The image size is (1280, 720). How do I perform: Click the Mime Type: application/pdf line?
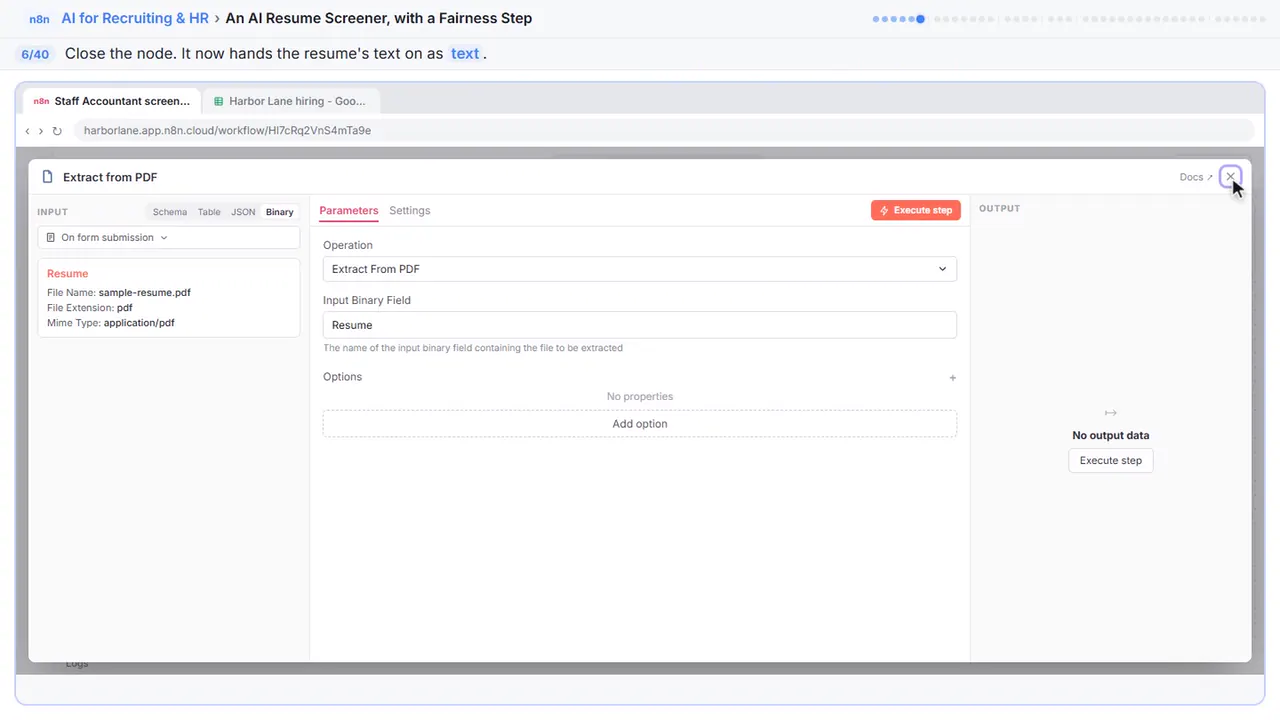(111, 323)
